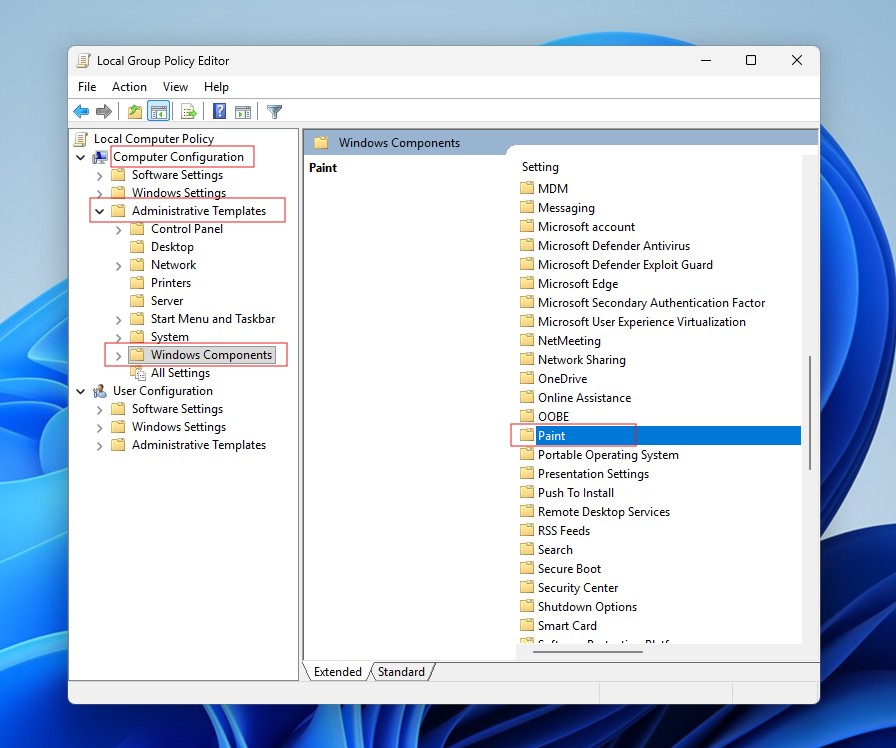The image size is (896, 748).
Task: Open the Microsoft Edge settings folder
Action: coord(578,283)
